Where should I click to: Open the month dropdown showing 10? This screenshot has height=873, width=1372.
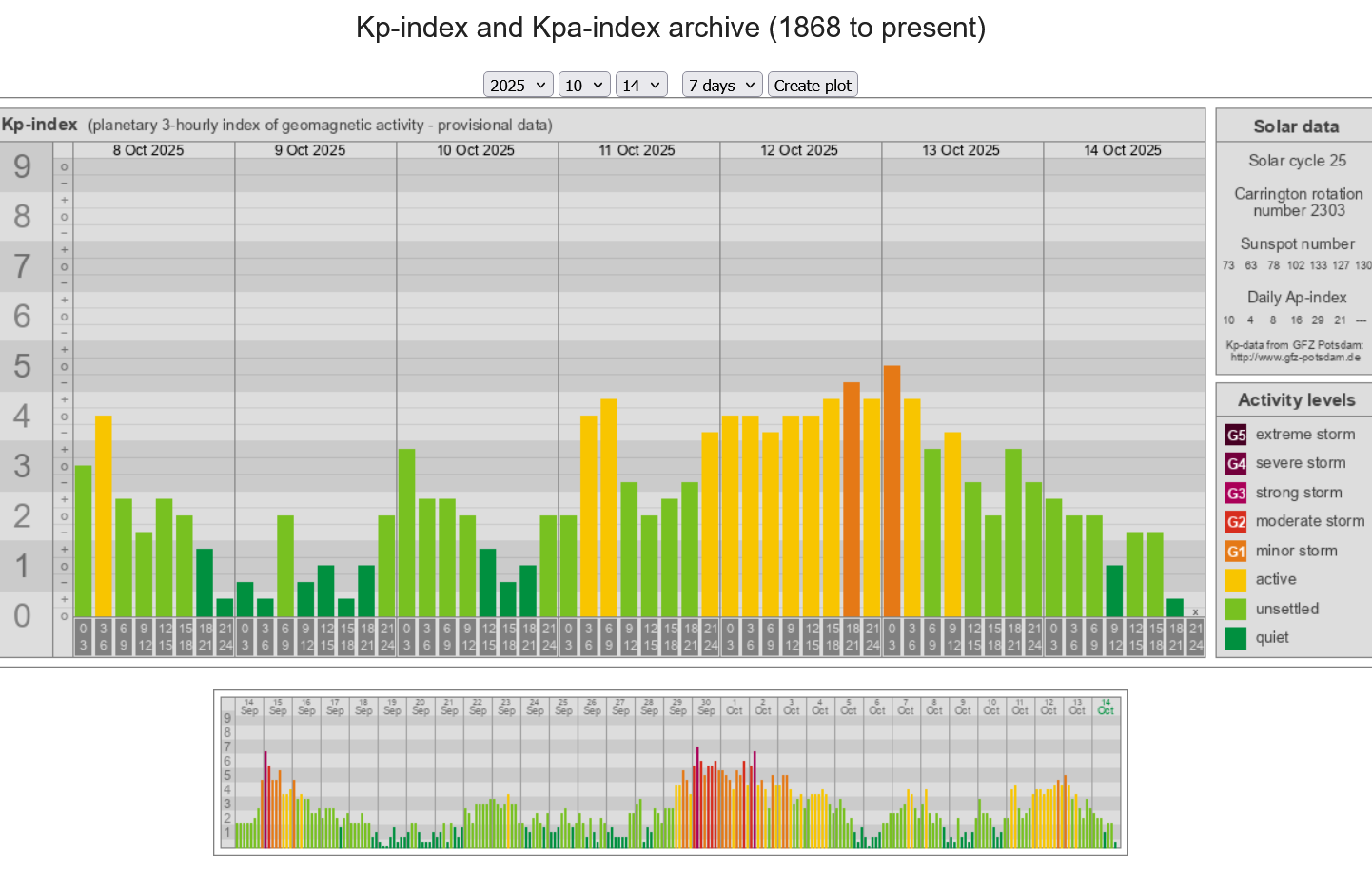pos(583,86)
